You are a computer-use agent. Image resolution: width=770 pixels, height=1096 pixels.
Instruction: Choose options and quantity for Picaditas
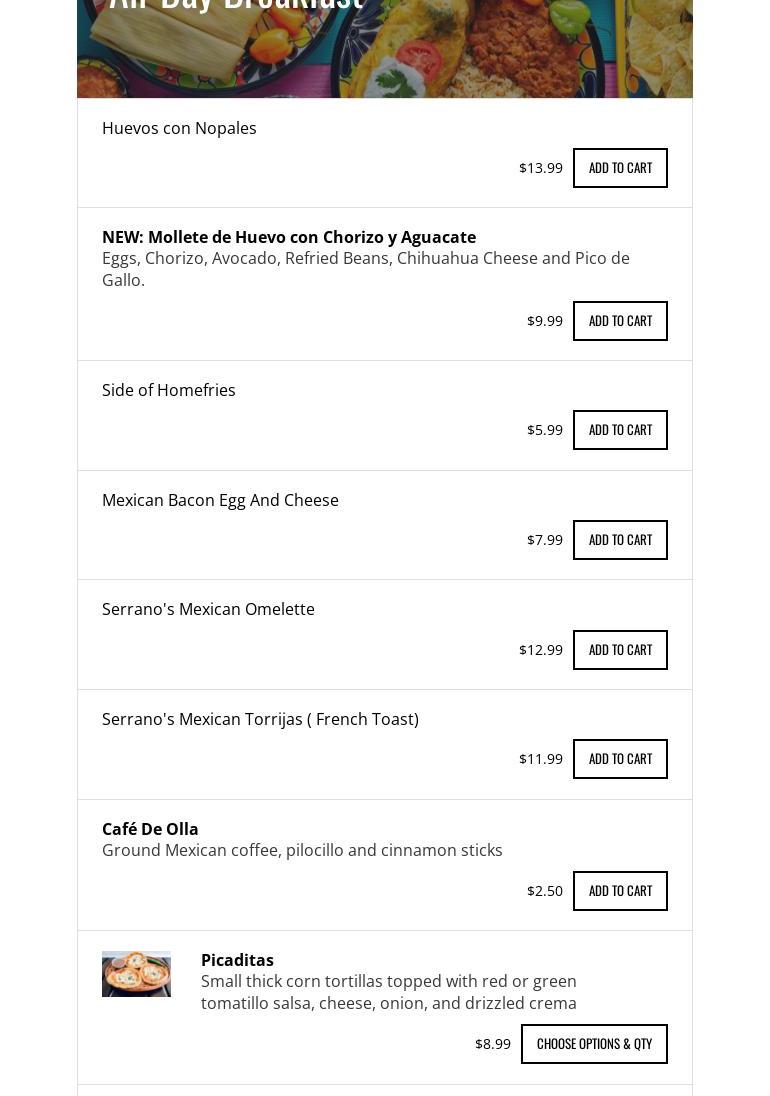pyautogui.click(x=594, y=1044)
